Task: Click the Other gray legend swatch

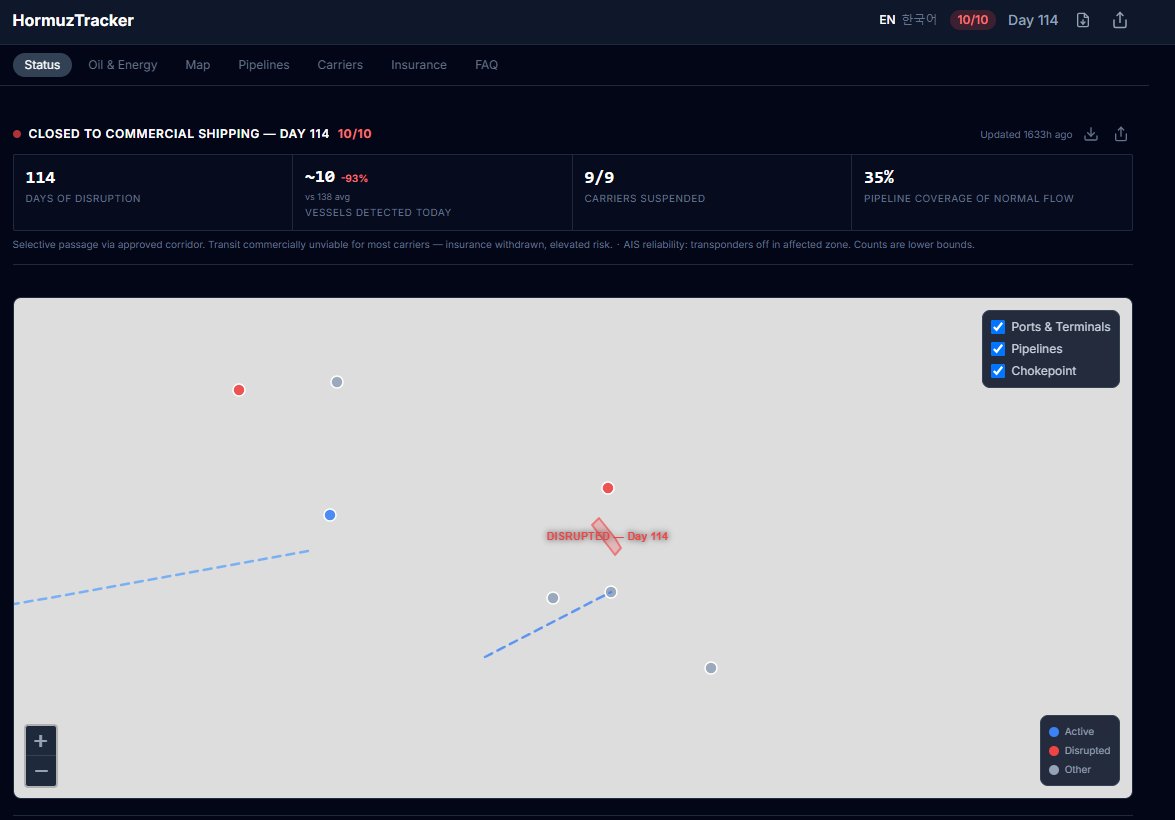Action: [x=1054, y=770]
